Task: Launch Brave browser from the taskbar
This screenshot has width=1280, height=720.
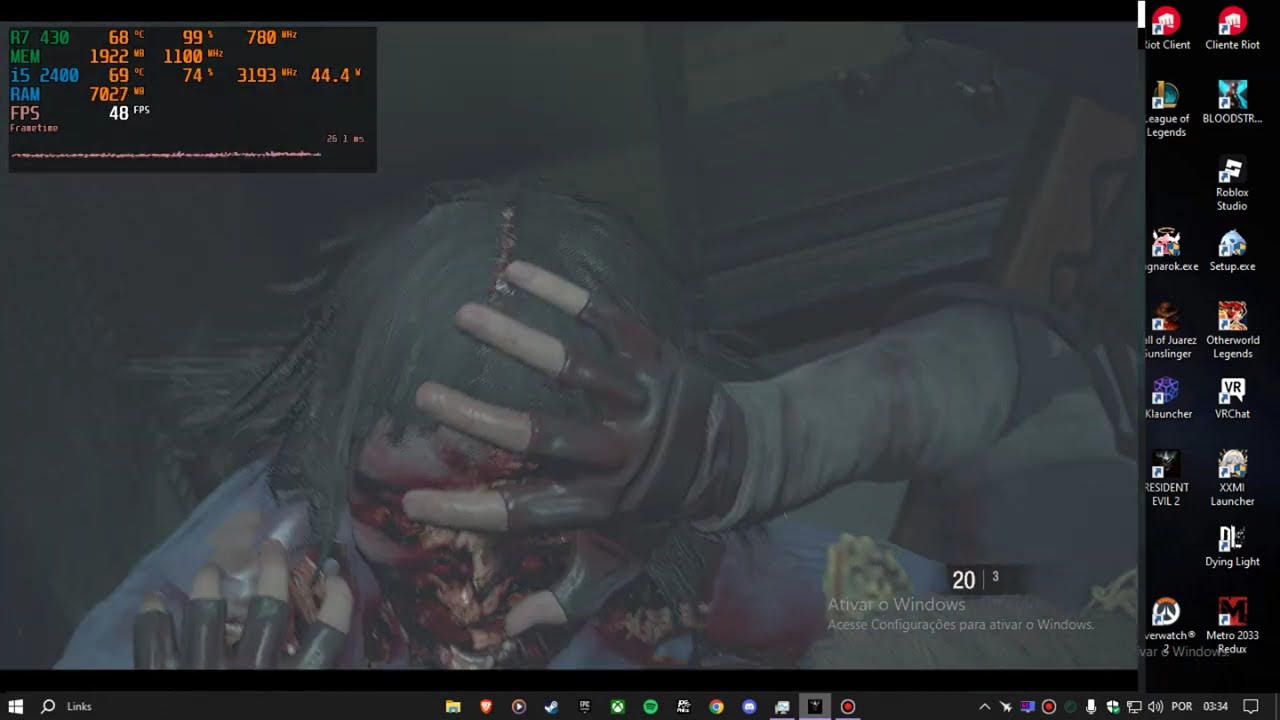Action: [486, 706]
